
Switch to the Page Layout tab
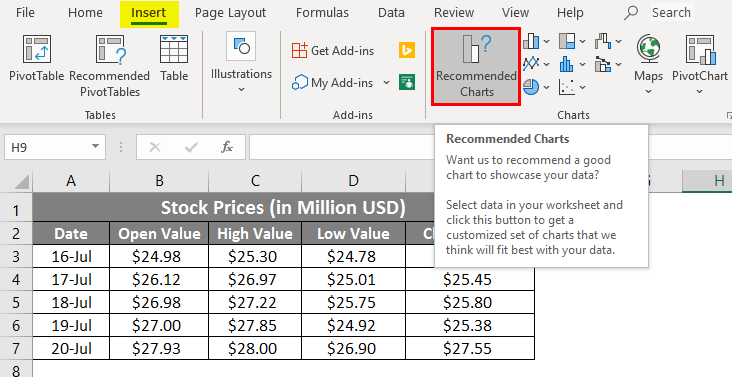[230, 13]
